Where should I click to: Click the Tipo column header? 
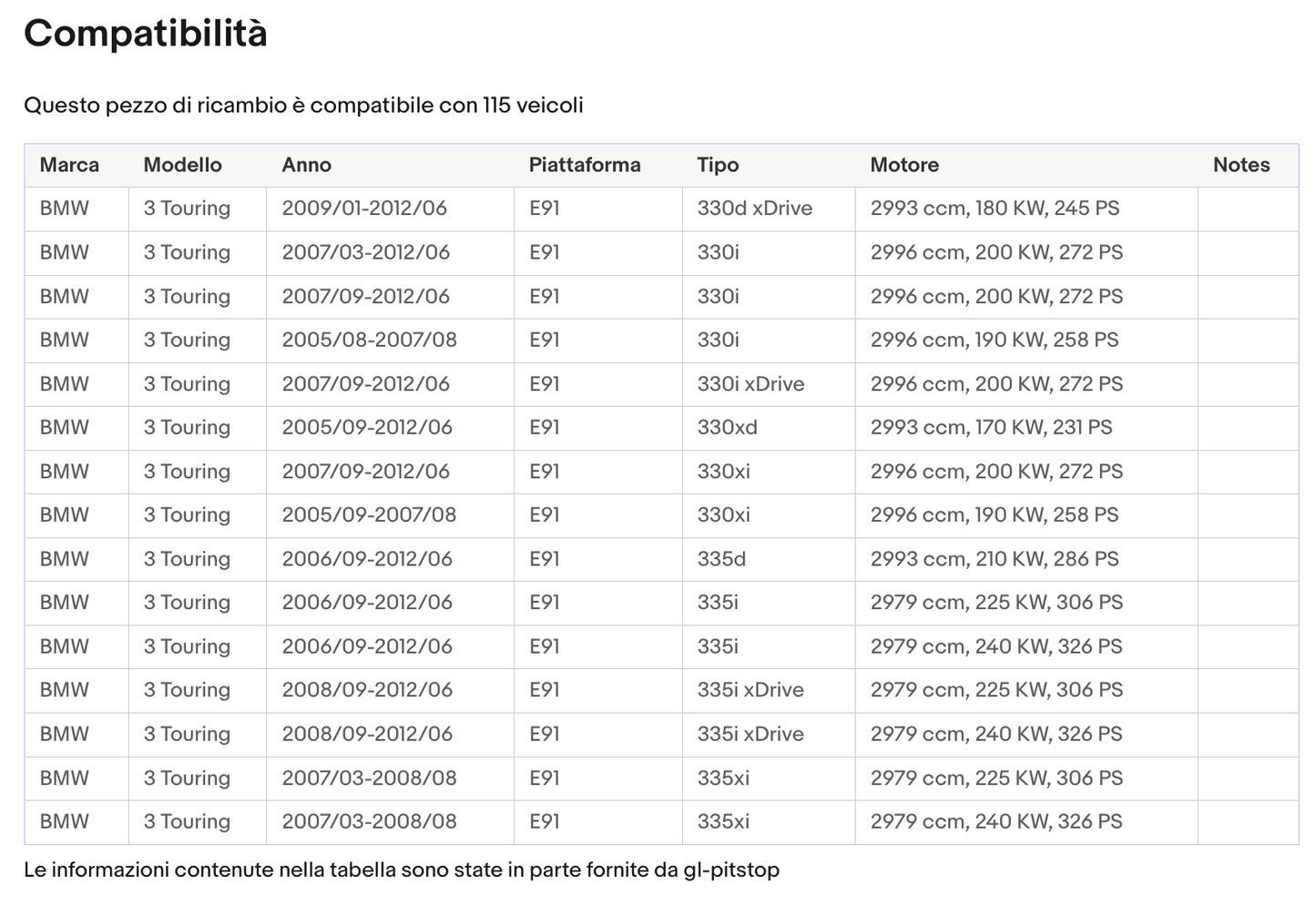click(x=718, y=165)
